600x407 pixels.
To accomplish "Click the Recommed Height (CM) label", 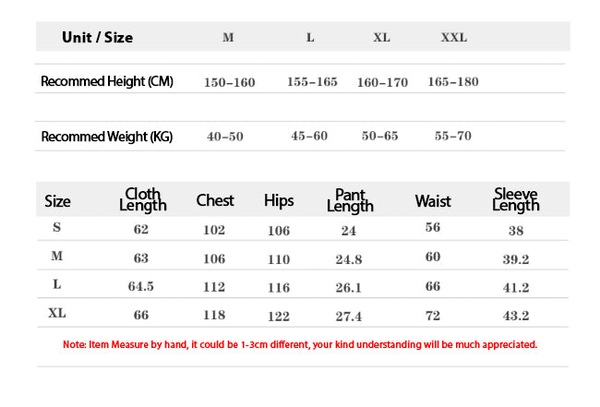I will coord(107,81).
